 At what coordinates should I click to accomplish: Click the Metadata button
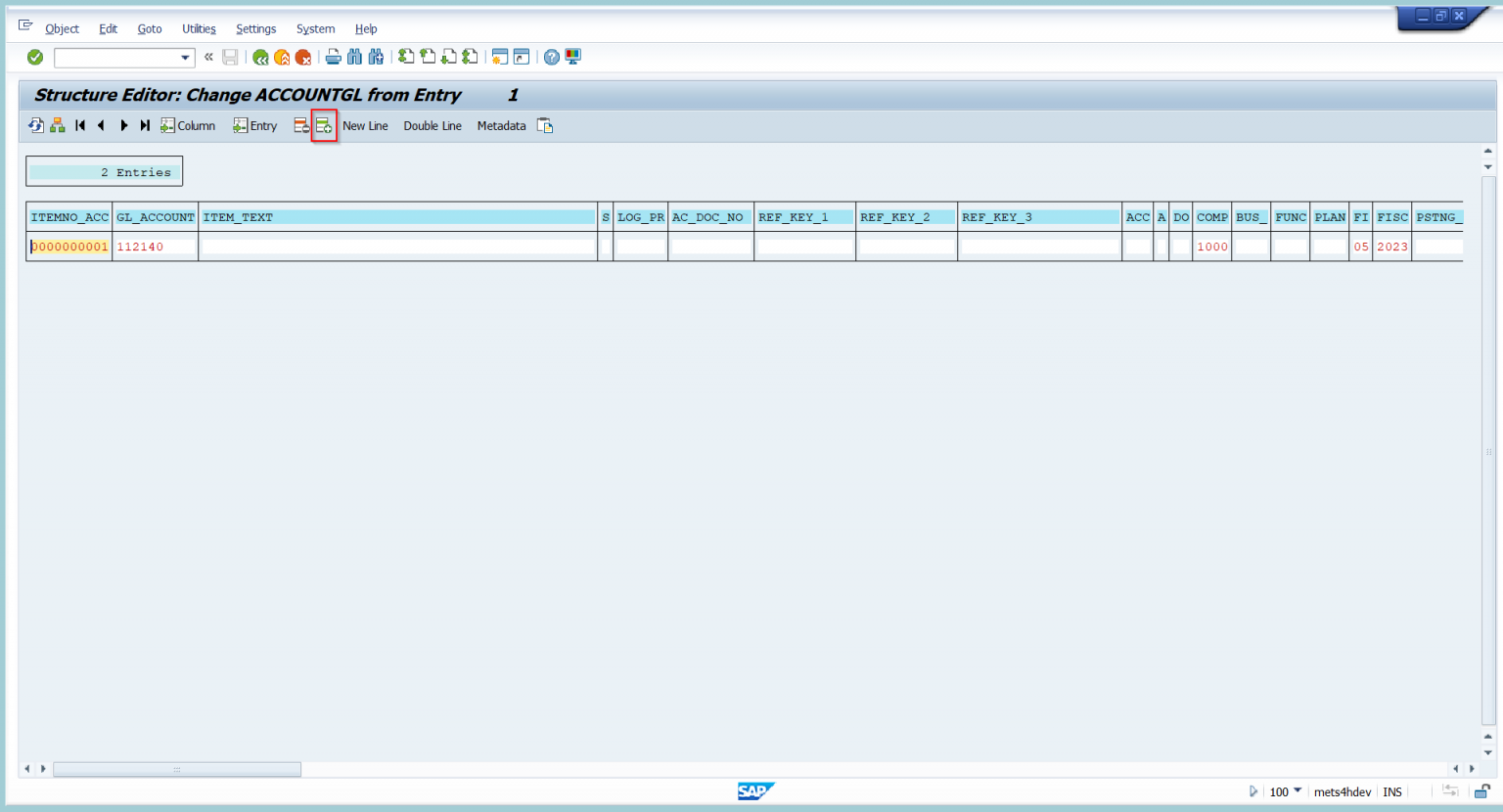click(501, 125)
